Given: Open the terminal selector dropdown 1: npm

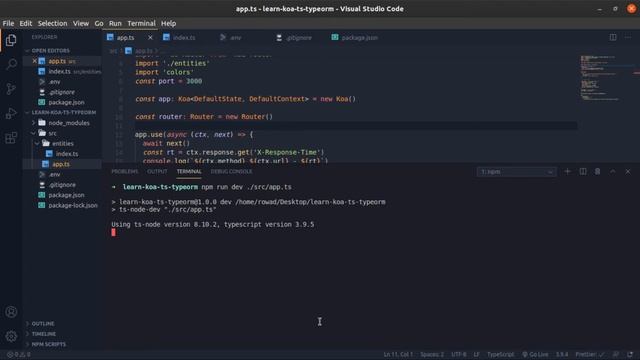Looking at the screenshot, I should (x=516, y=172).
